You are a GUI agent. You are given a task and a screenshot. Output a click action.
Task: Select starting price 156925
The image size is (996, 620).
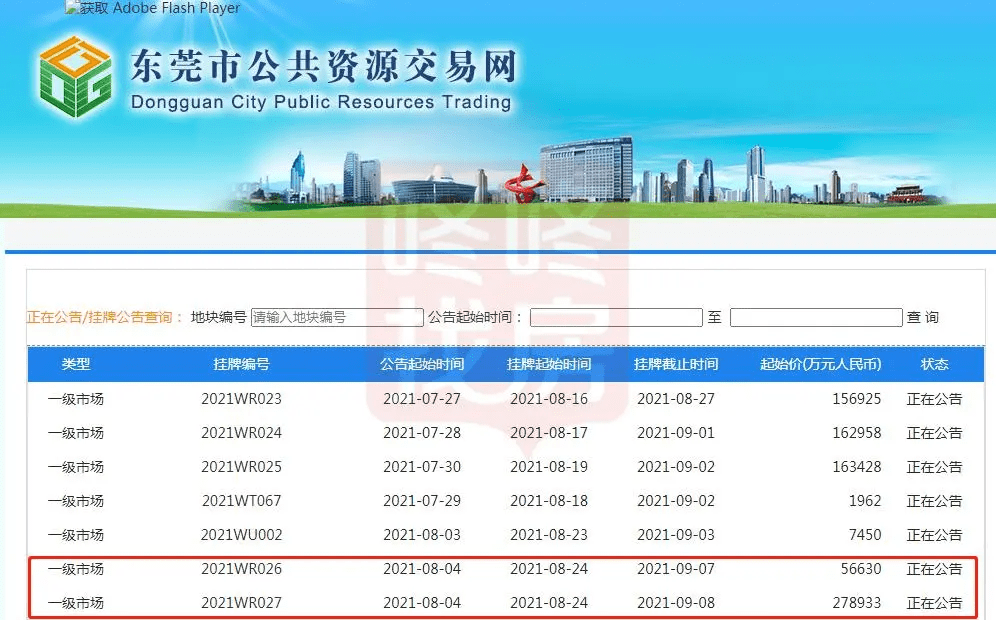857,399
